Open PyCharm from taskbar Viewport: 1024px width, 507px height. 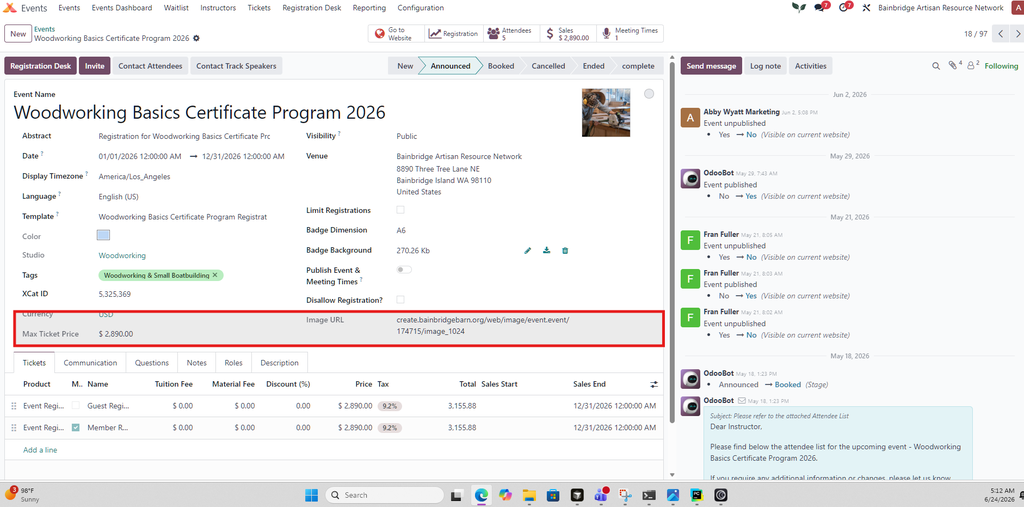696,495
